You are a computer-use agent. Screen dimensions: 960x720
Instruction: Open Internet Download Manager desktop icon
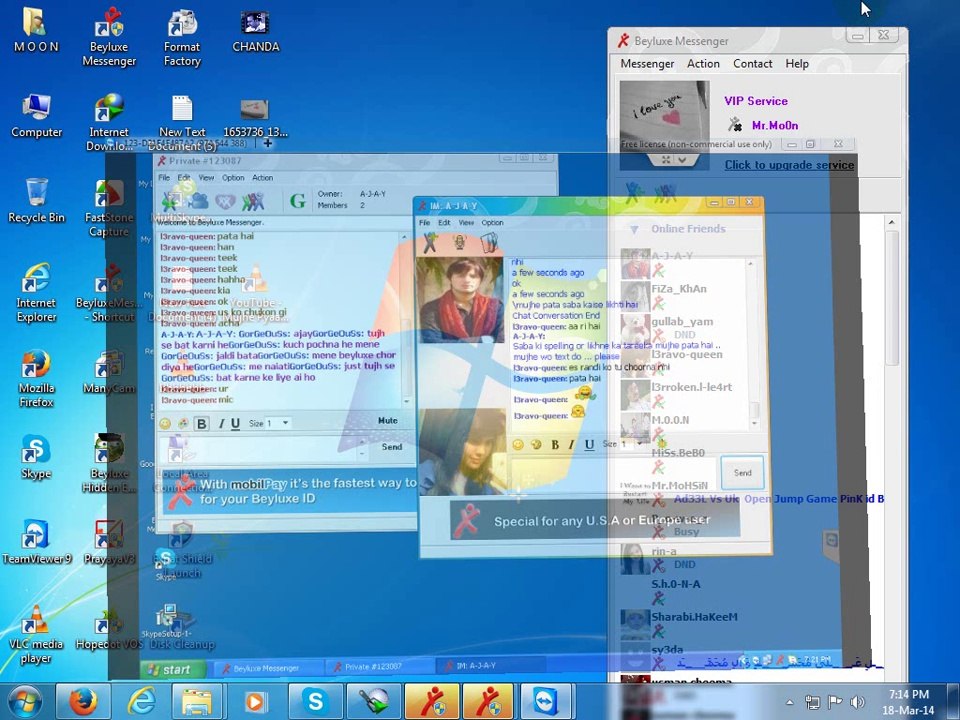coord(109,122)
